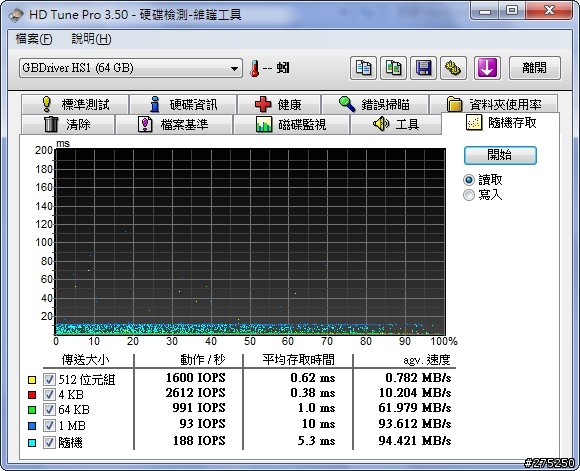
Task: Click the 動作 / 秒 column header
Action: point(203,360)
